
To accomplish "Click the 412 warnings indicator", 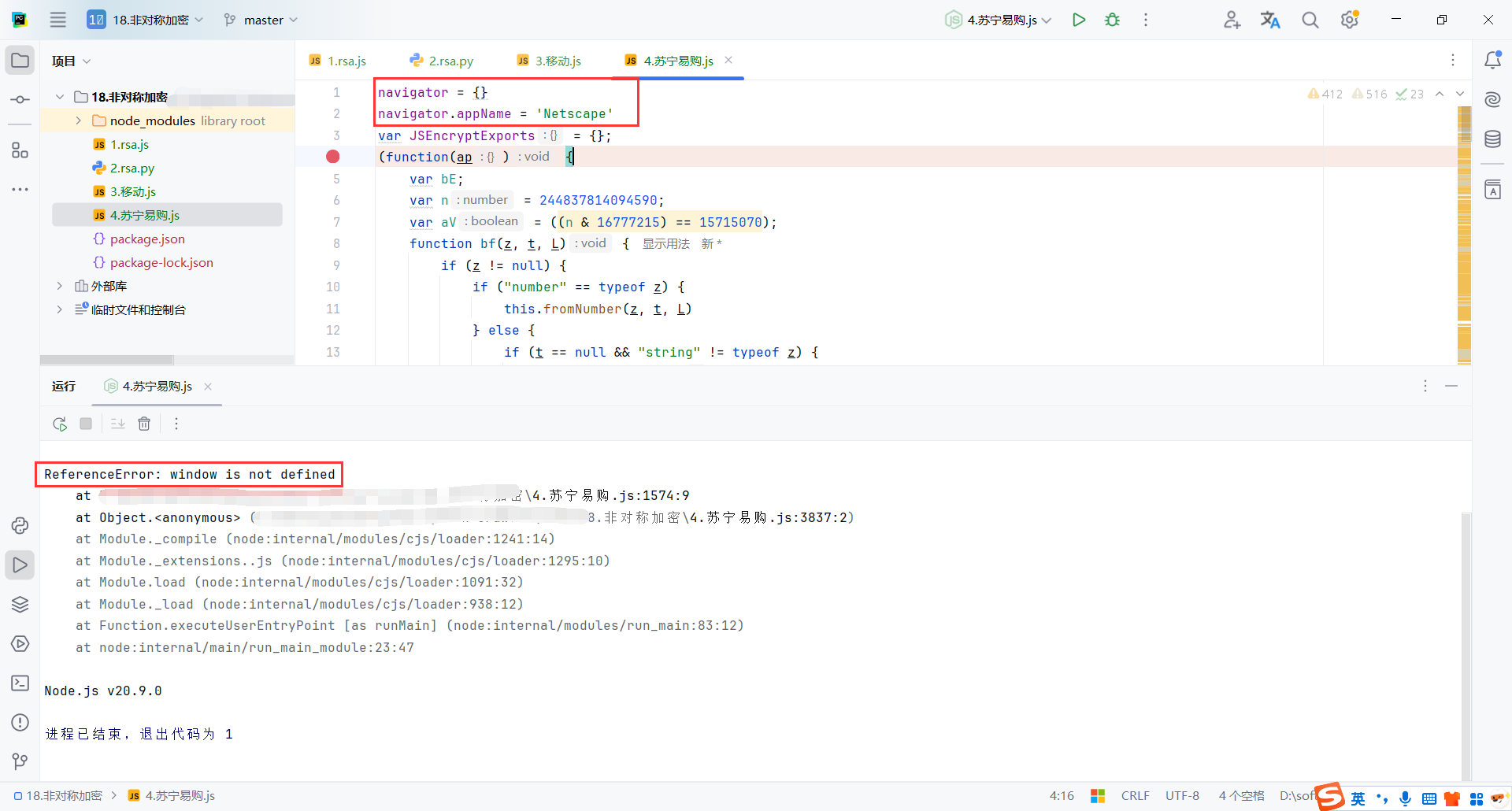I will pos(1325,94).
